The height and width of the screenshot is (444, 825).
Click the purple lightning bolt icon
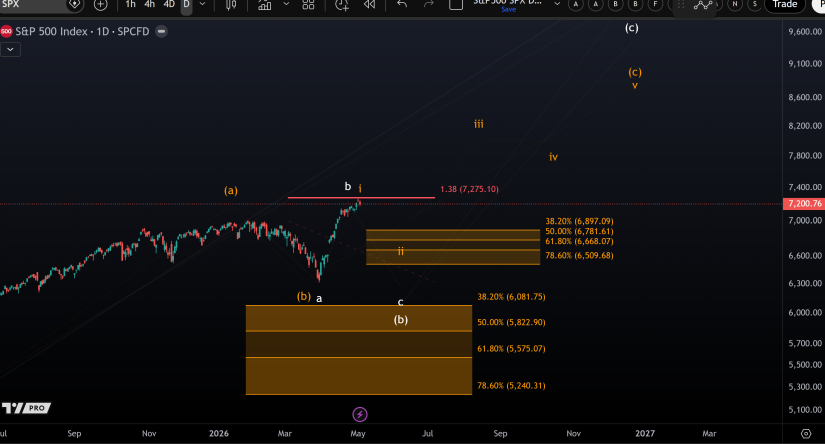point(360,415)
